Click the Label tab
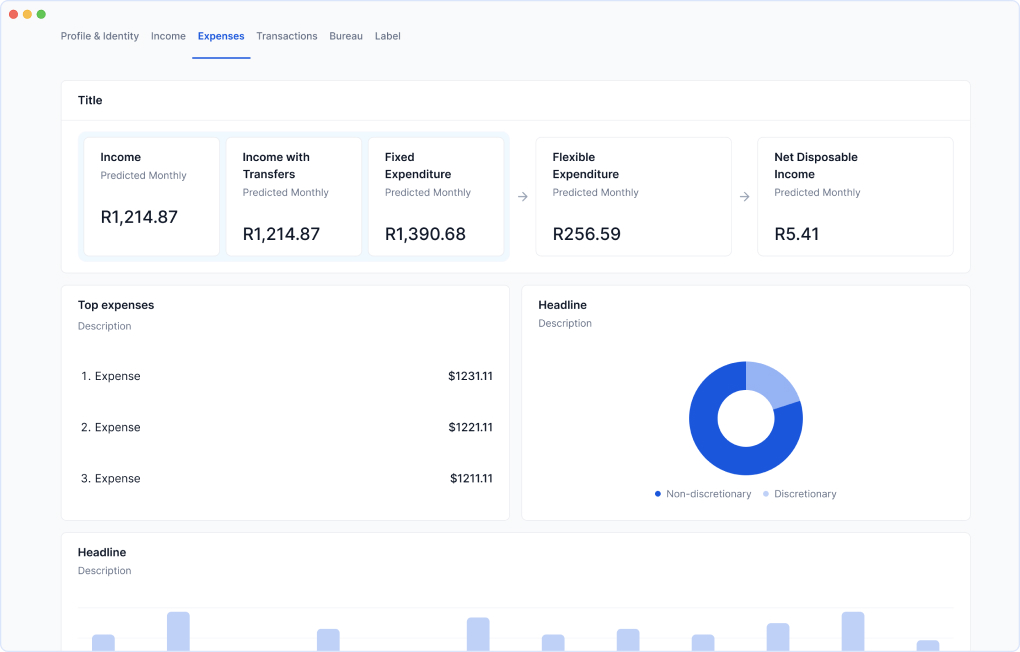Image resolution: width=1020 pixels, height=652 pixels. pyautogui.click(x=387, y=36)
